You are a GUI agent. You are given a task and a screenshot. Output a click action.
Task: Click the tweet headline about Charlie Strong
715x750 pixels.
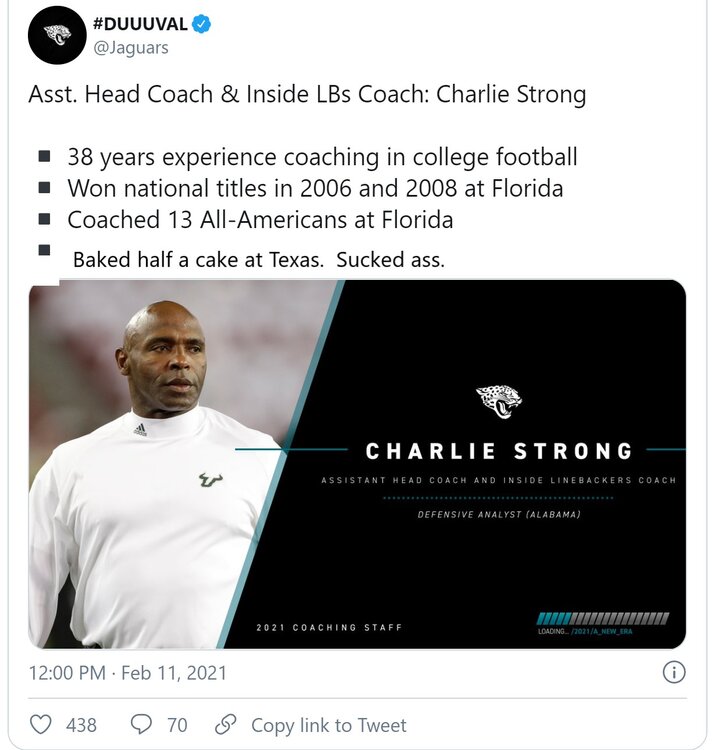pyautogui.click(x=306, y=96)
